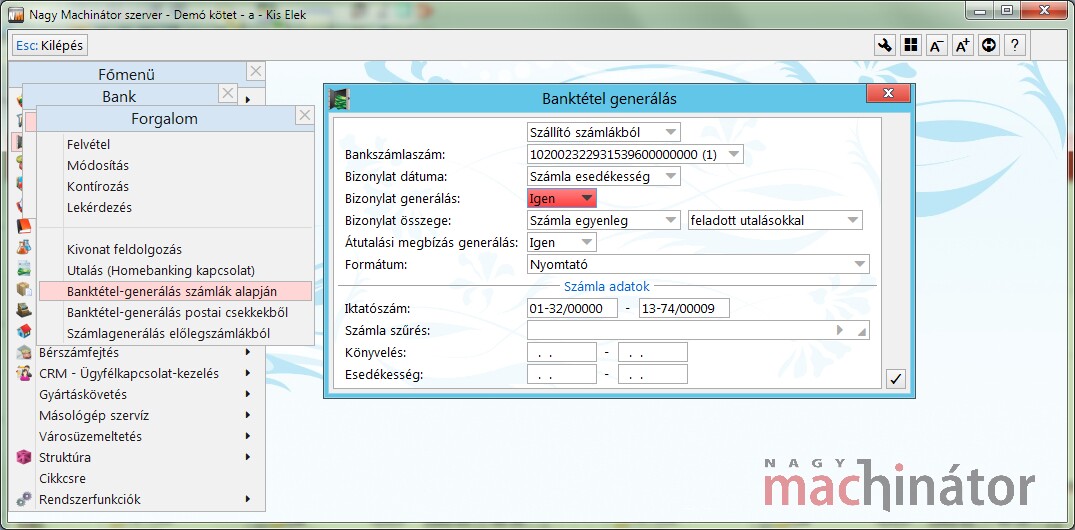This screenshot has width=1075, height=530.
Task: Click the CRM people icon
Action: tap(24, 374)
